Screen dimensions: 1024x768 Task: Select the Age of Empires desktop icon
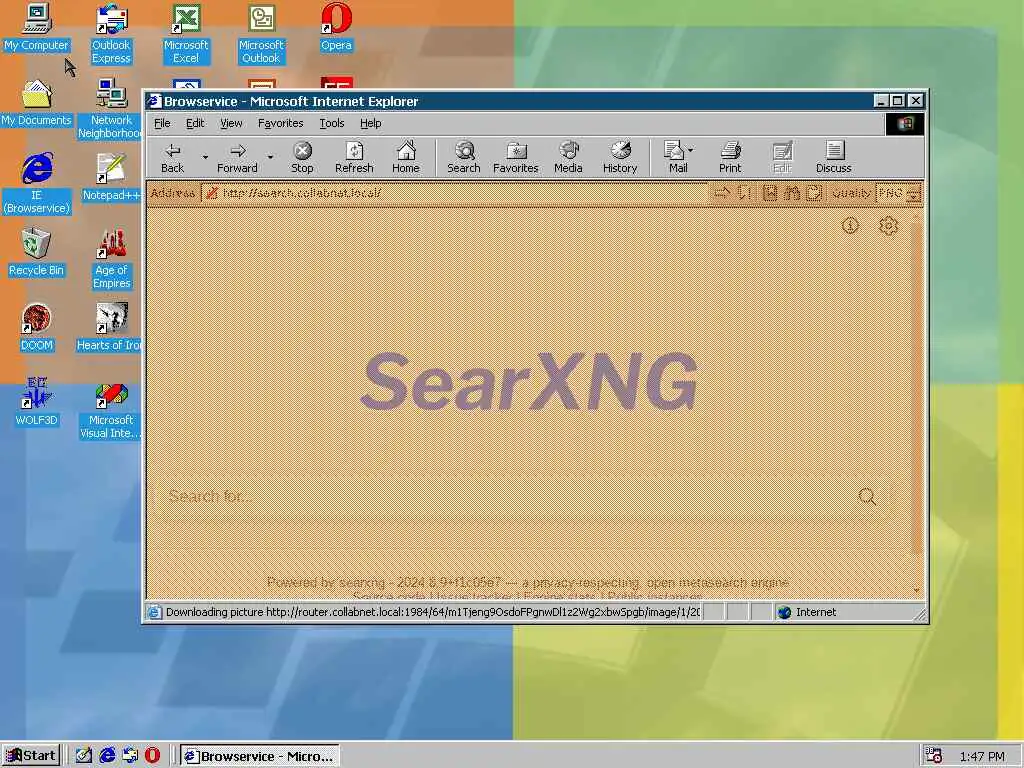(x=111, y=259)
